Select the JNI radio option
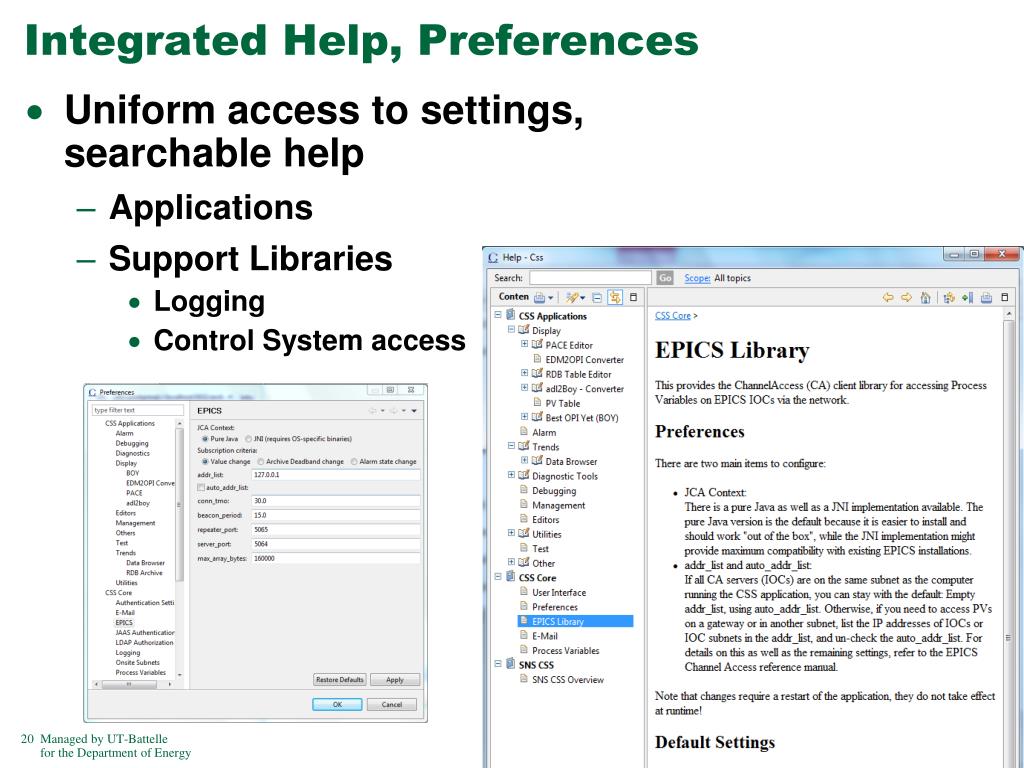This screenshot has height=768, width=1024. coord(248,439)
